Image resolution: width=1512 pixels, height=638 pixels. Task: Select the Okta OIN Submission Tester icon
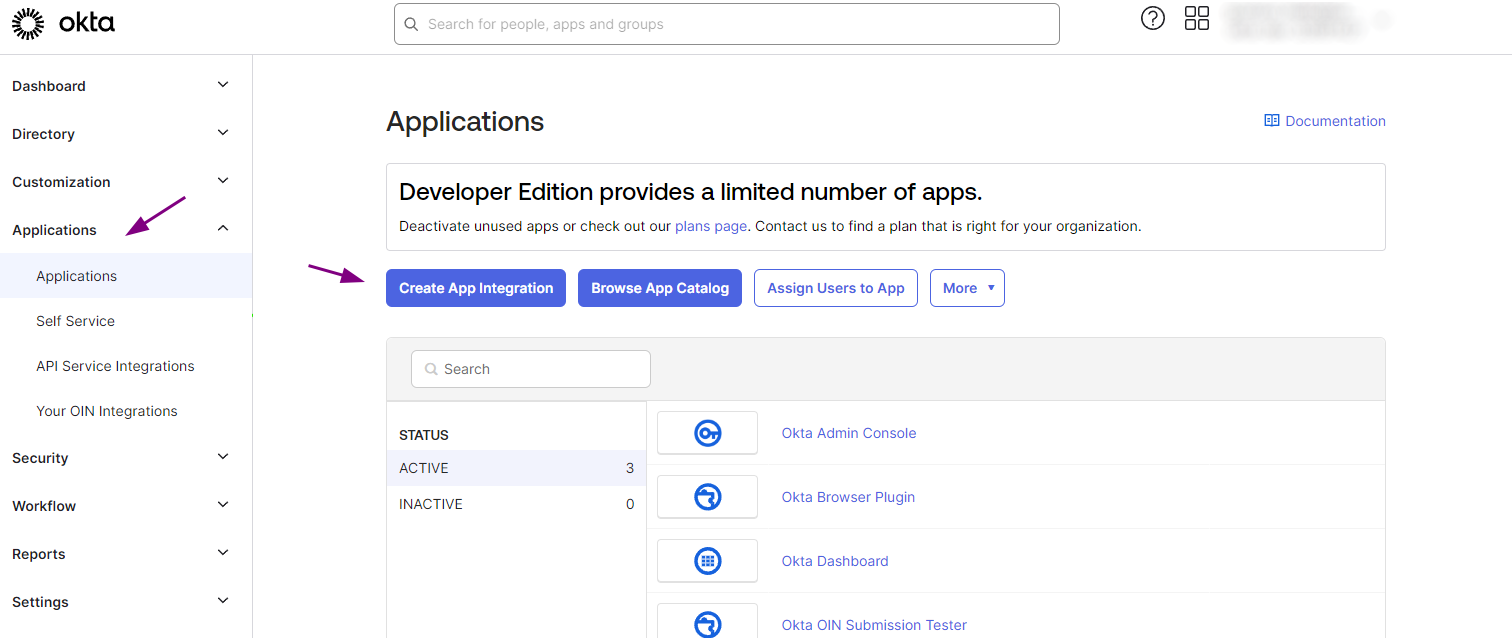(707, 622)
